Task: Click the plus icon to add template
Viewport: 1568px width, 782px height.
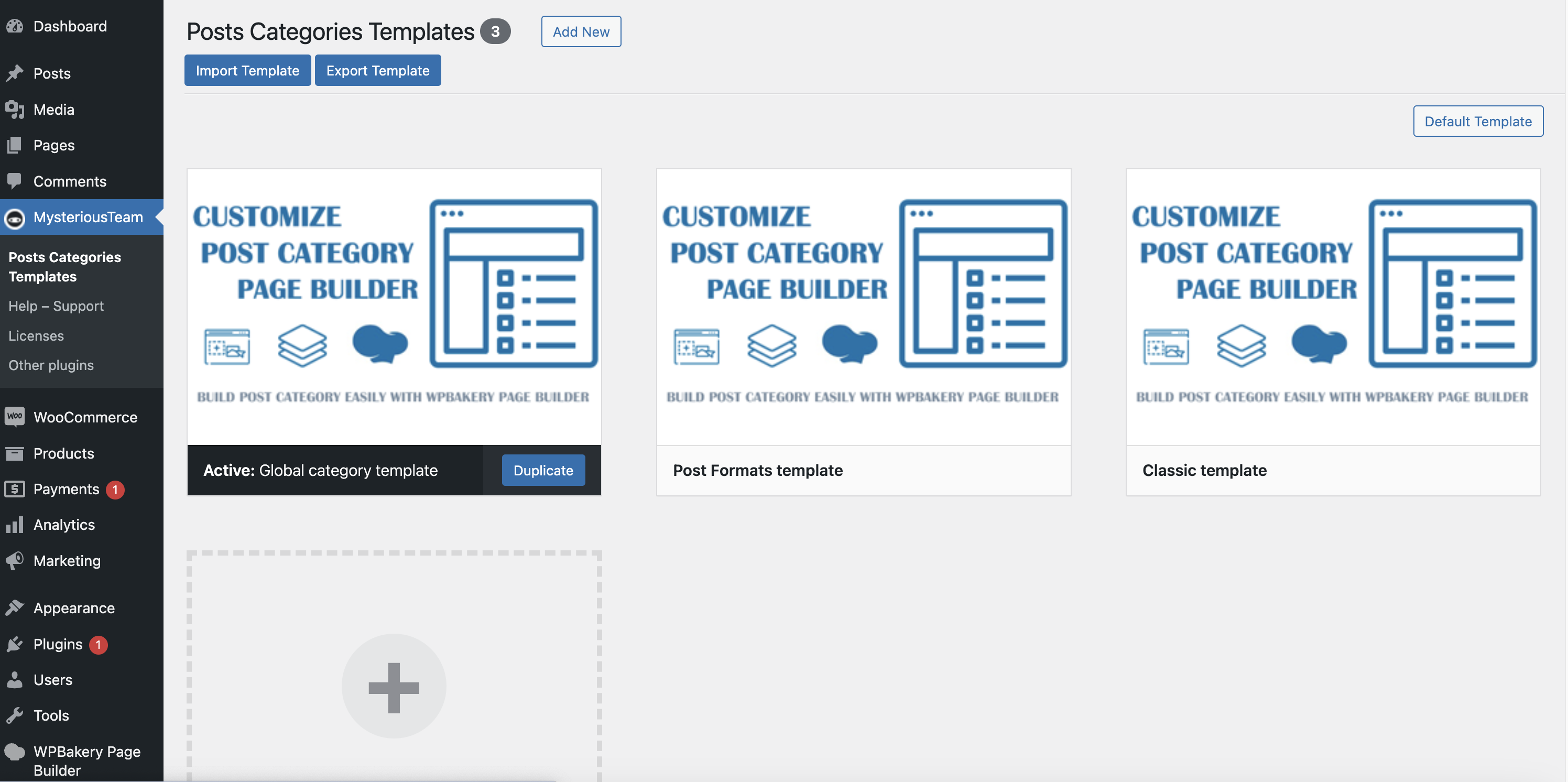Action: 394,687
